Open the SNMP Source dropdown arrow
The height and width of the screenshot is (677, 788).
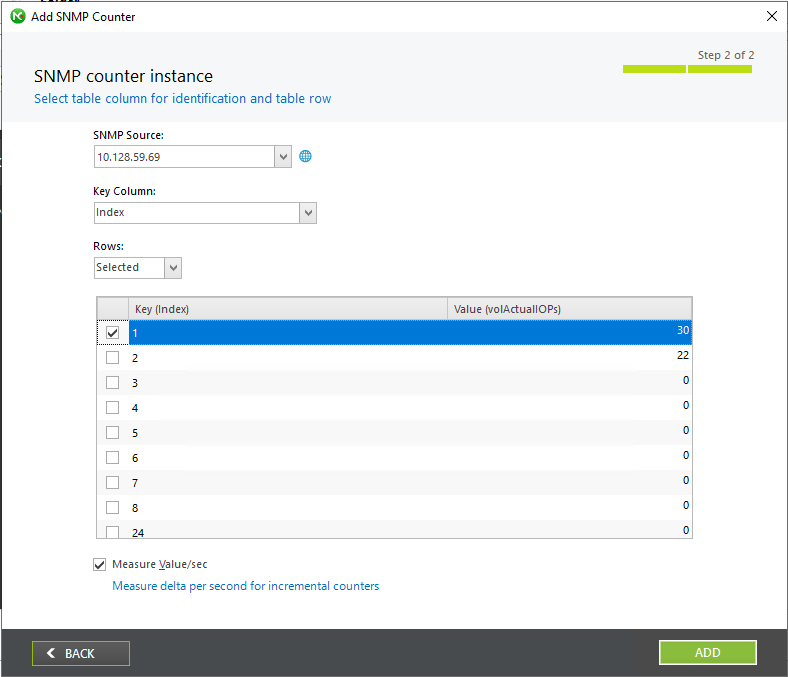coord(283,157)
